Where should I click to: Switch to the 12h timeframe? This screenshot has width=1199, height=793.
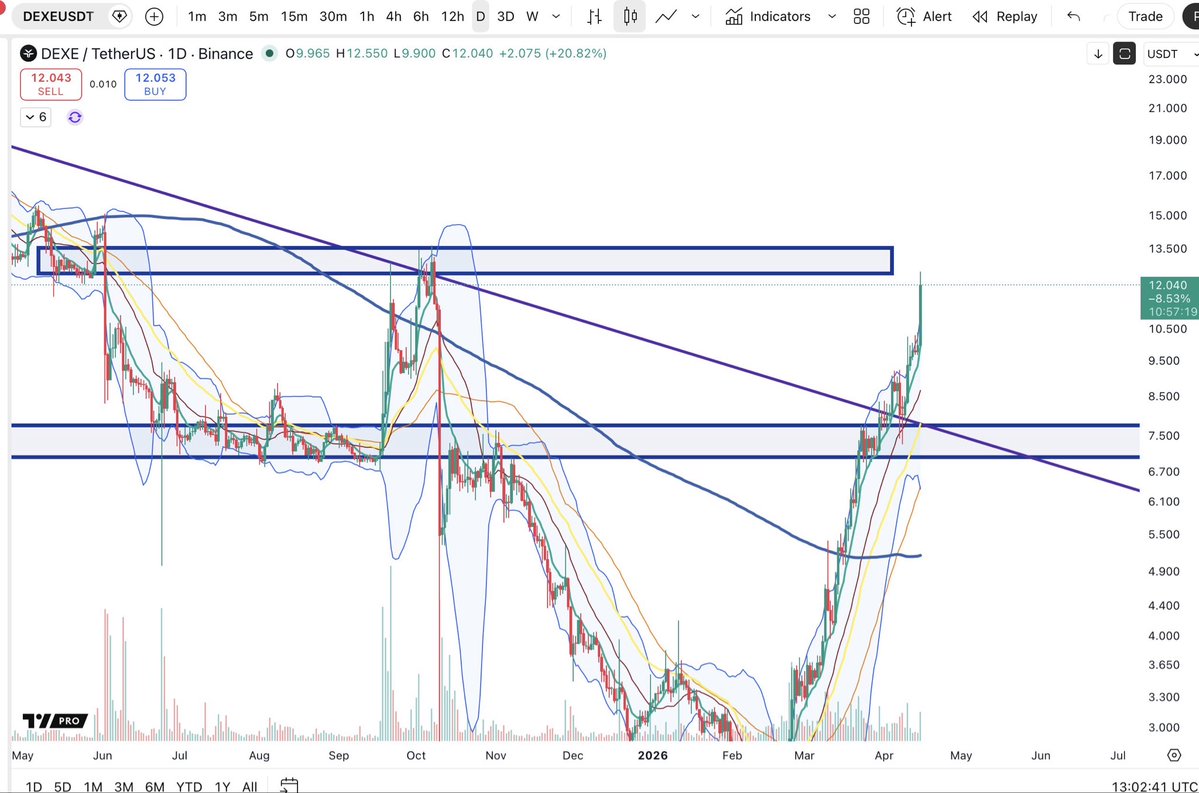(x=452, y=16)
